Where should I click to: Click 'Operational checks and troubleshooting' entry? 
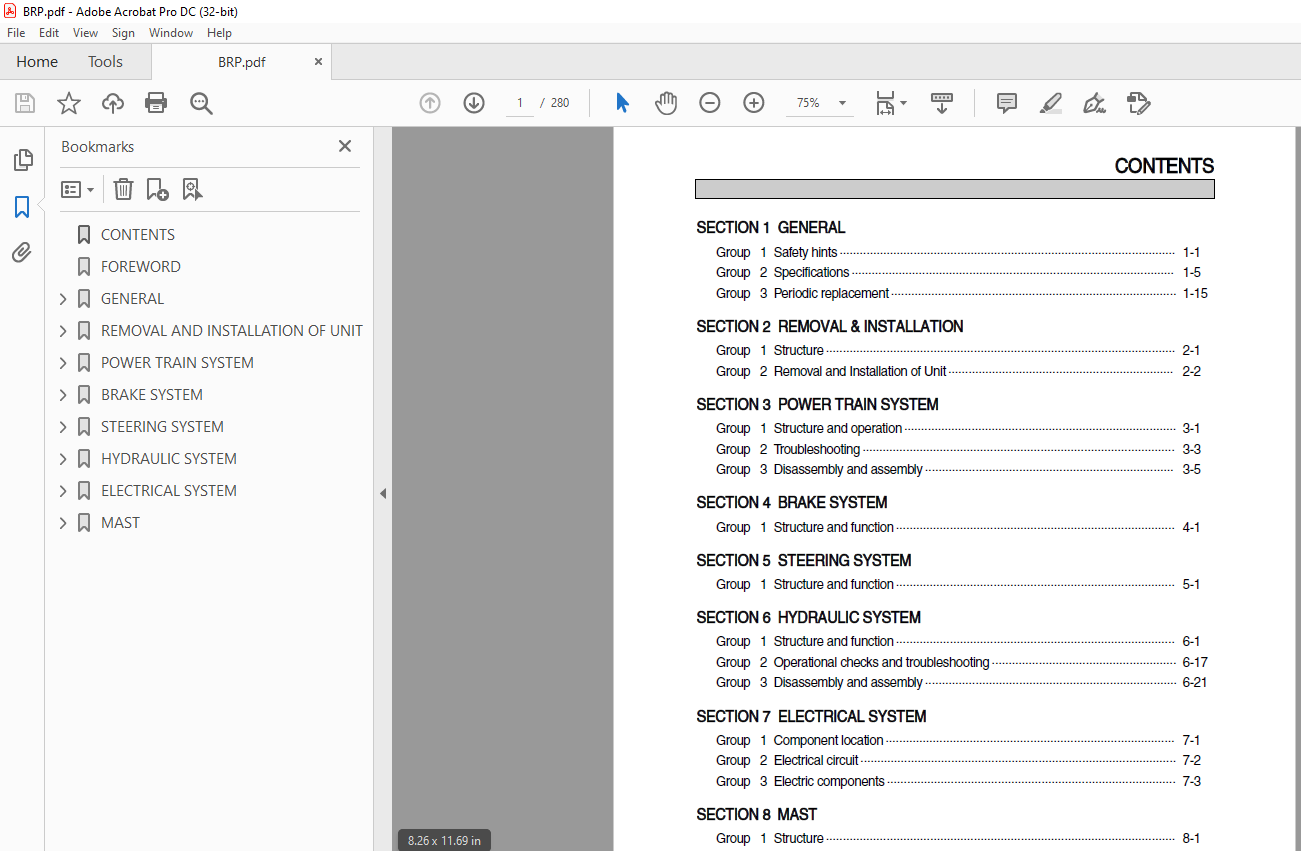(x=881, y=663)
